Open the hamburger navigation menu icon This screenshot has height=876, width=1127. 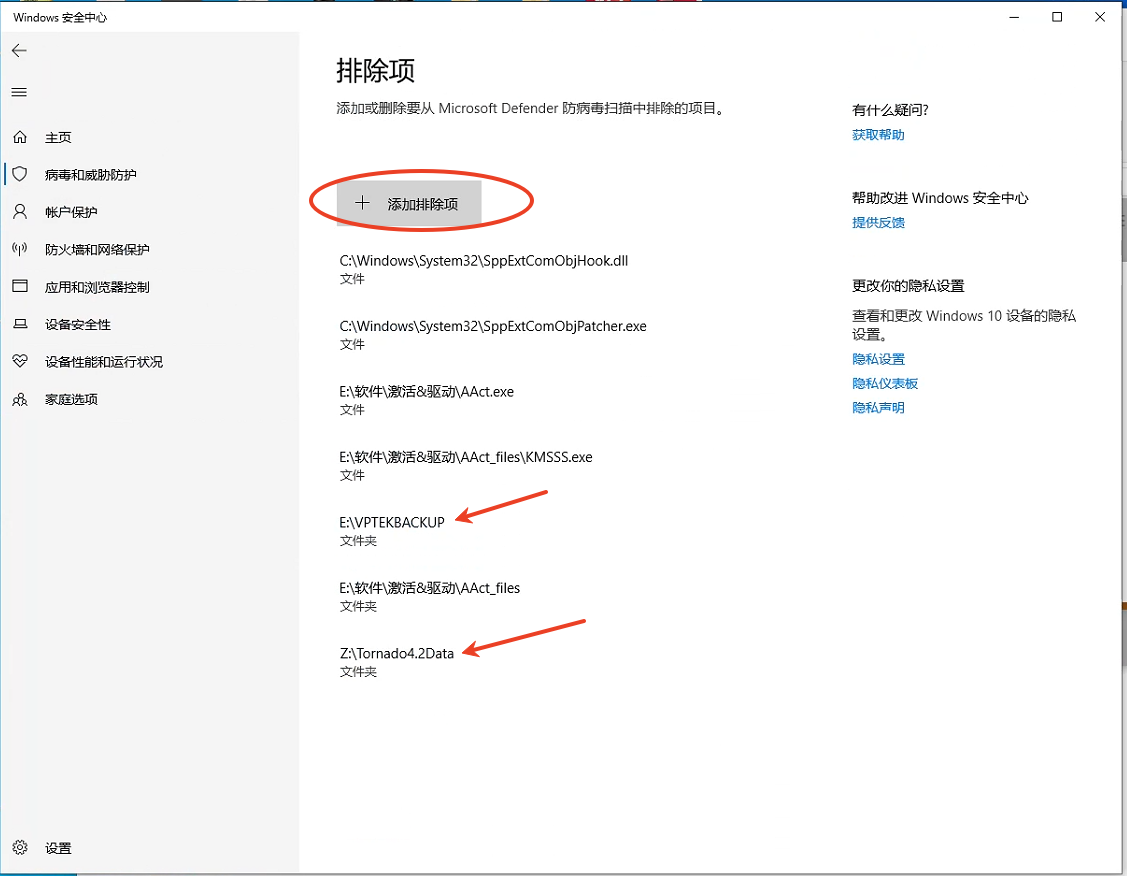(x=19, y=92)
